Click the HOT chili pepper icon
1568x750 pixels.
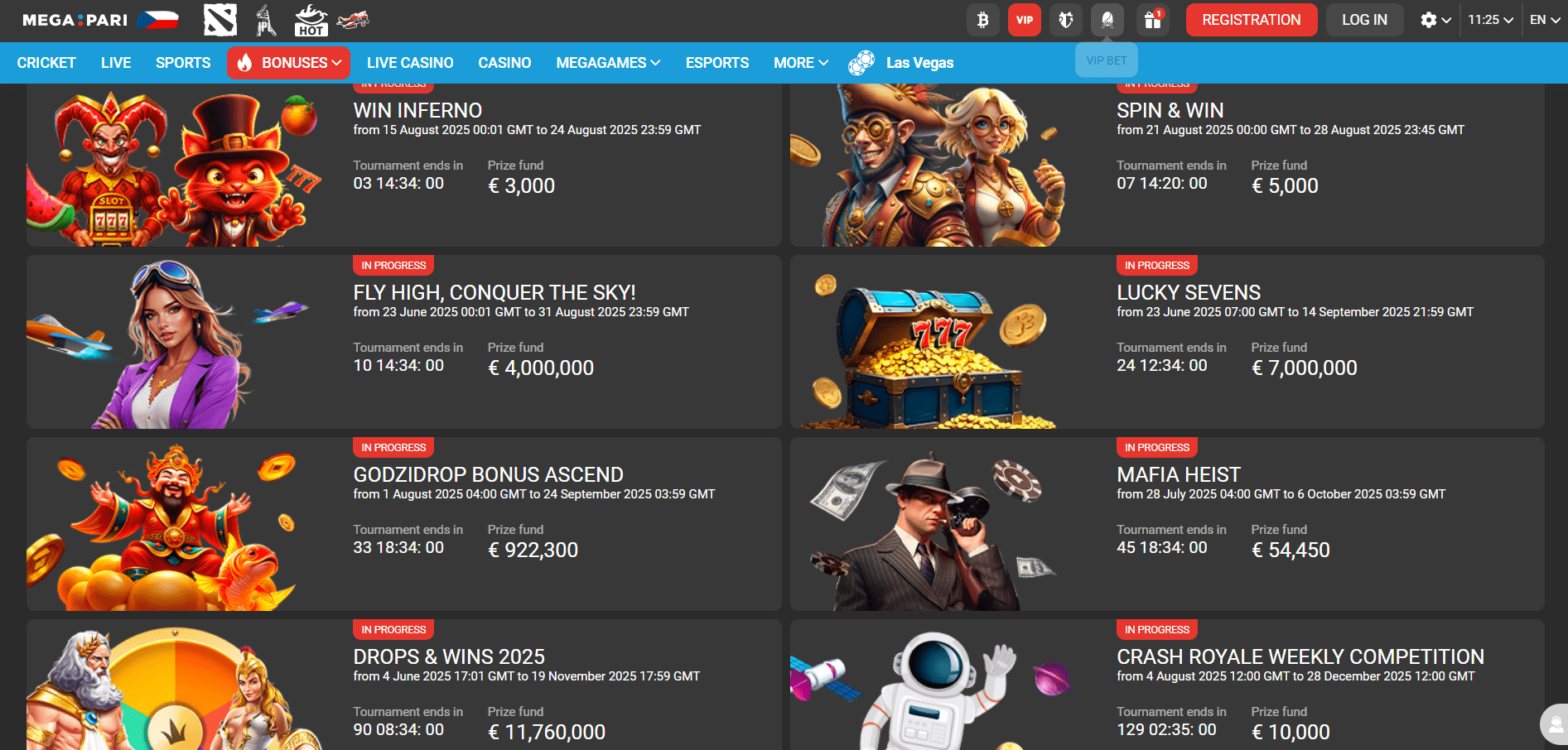point(311,20)
